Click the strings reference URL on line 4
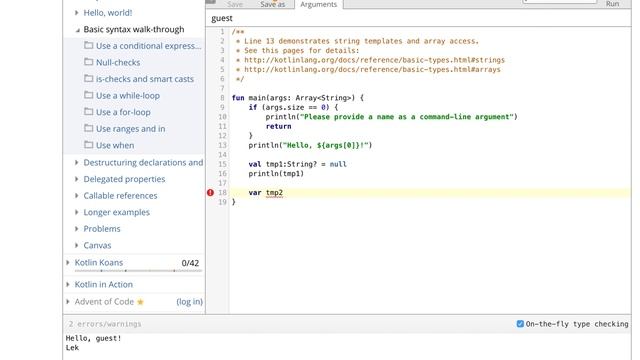 pyautogui.click(x=374, y=60)
